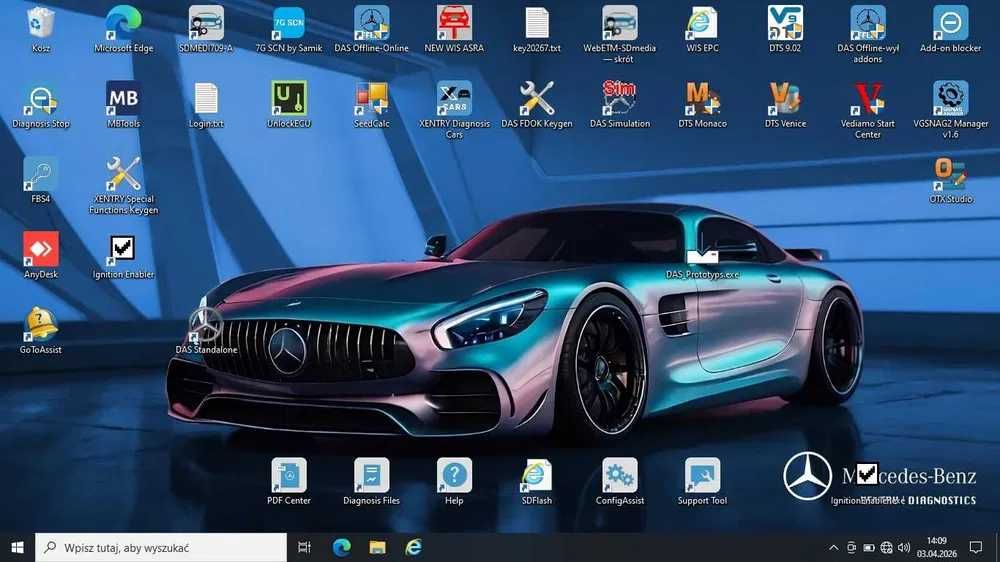Screen dimensions: 1000x562
Task: Launch Microsoft Edge desktop shortcut
Action: (123, 23)
